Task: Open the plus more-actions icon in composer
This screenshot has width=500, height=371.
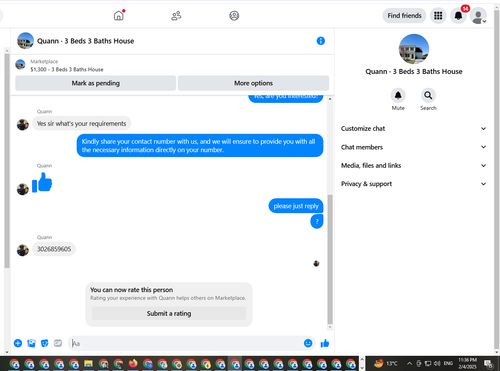Action: tap(18, 343)
